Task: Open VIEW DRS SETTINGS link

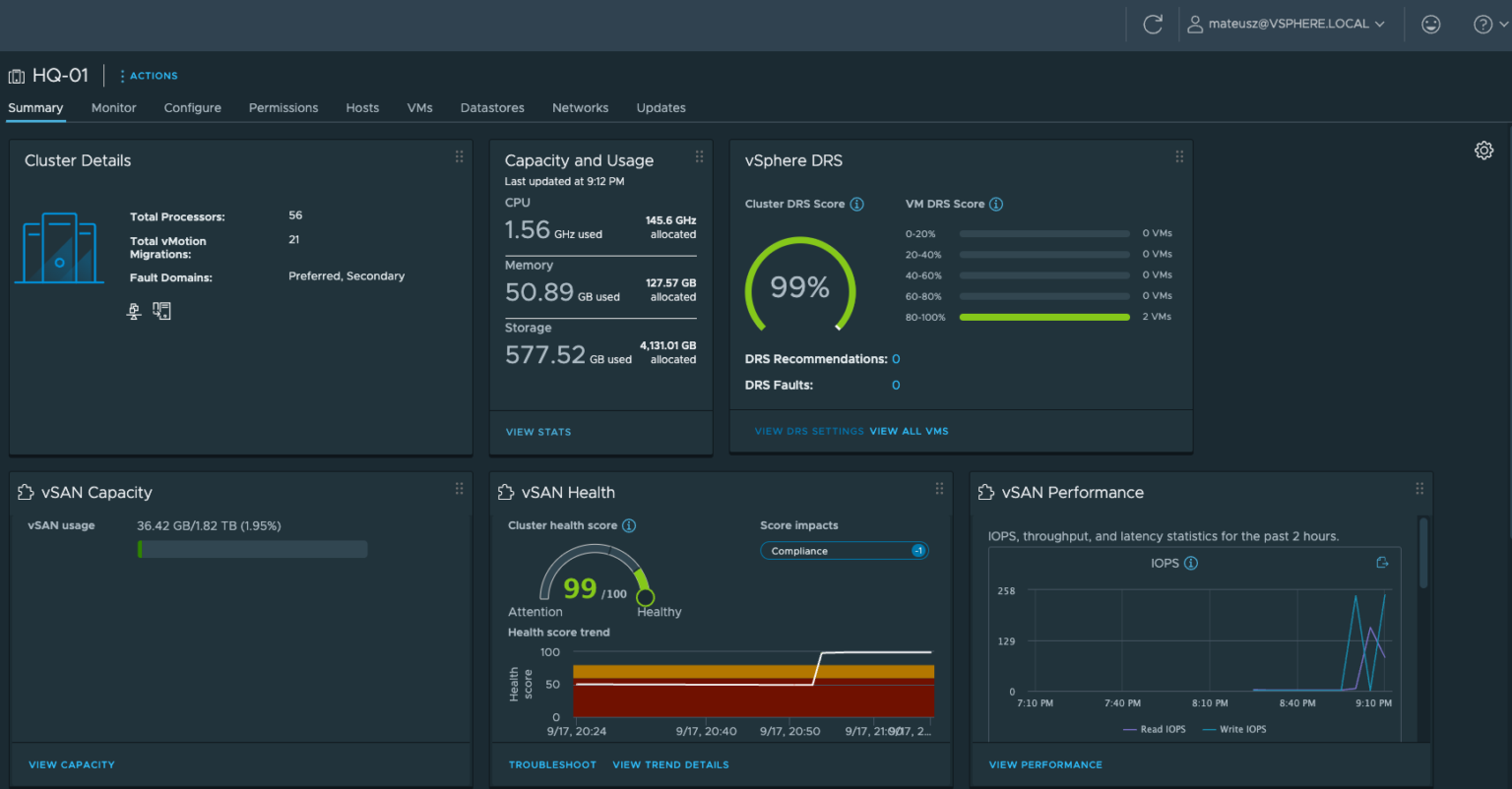Action: 809,431
